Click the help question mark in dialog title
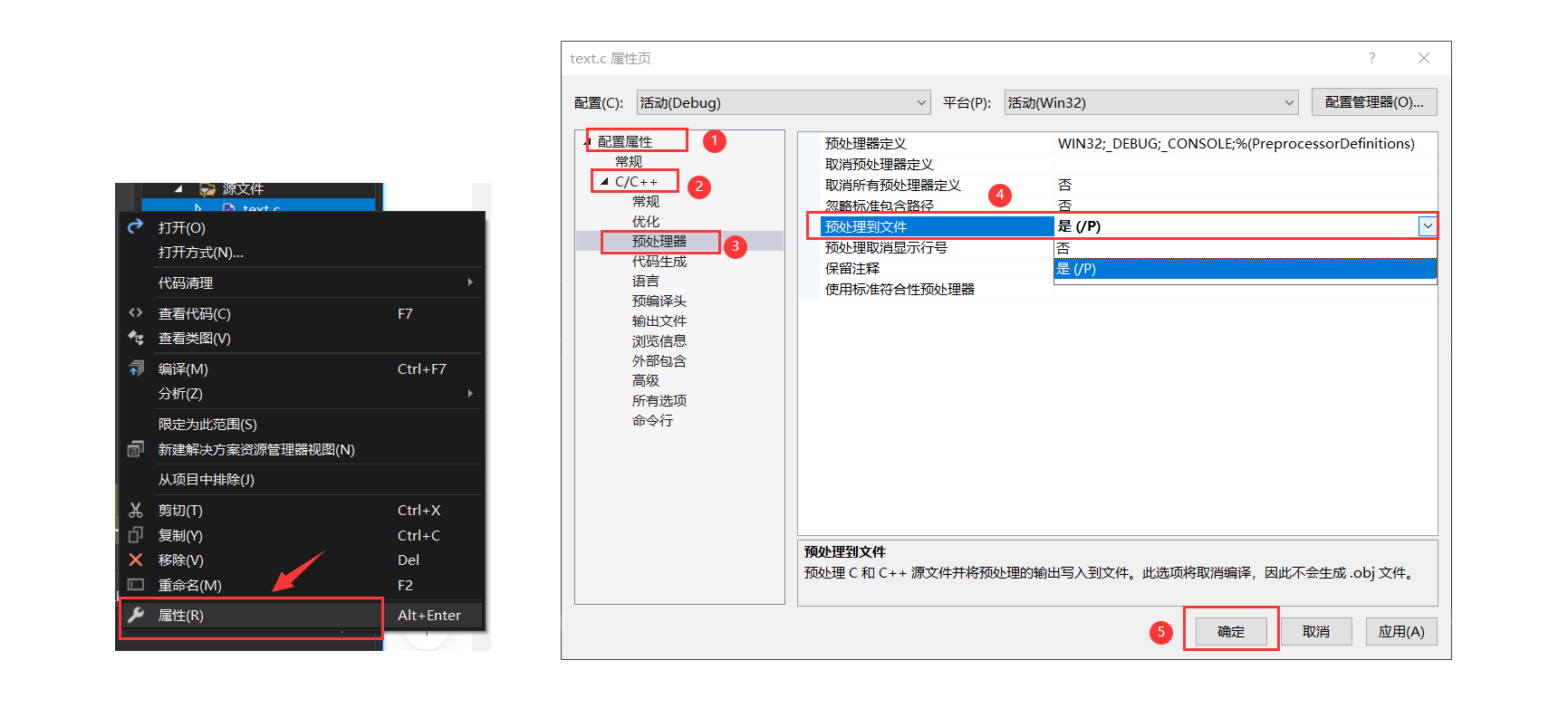Image resolution: width=1568 pixels, height=708 pixels. point(1371,58)
